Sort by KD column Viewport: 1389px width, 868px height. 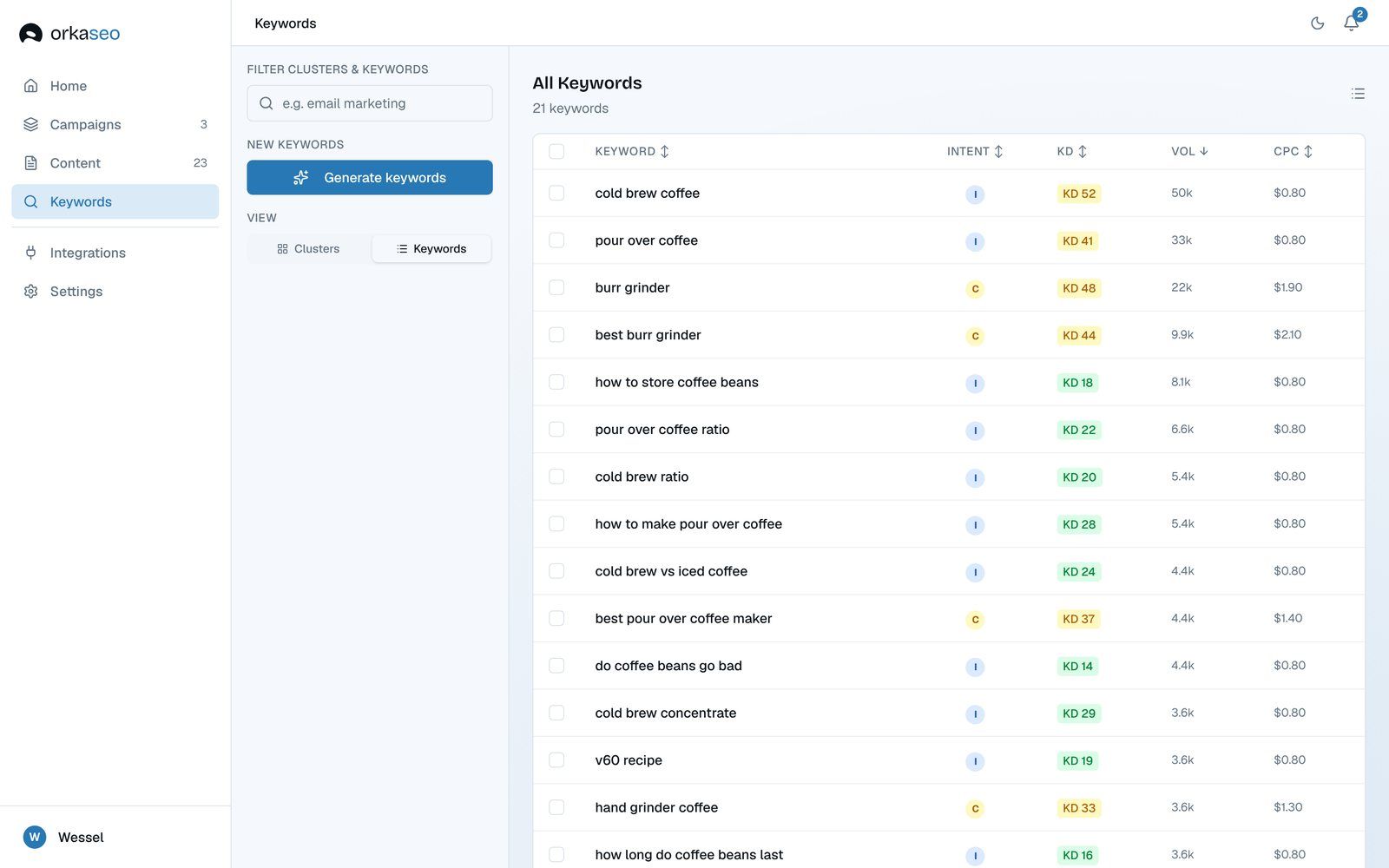pyautogui.click(x=1072, y=151)
